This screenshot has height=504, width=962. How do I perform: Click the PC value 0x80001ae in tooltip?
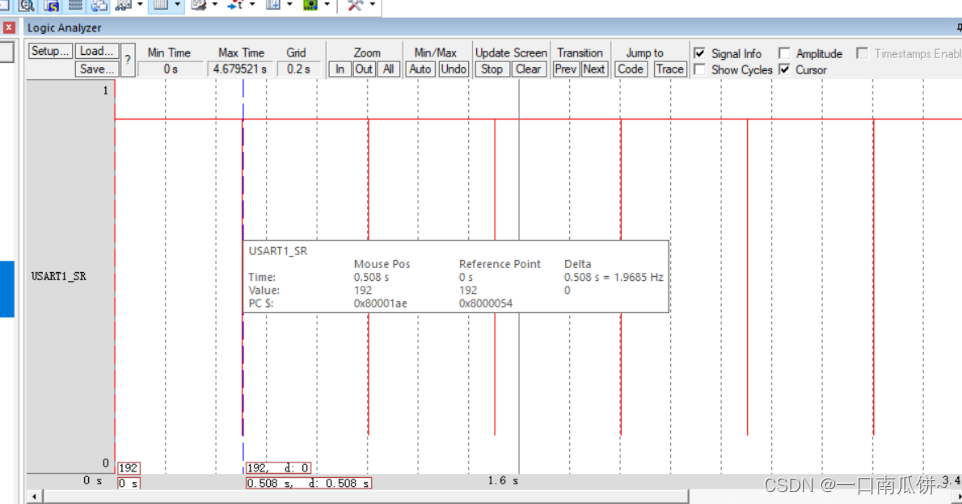380,303
